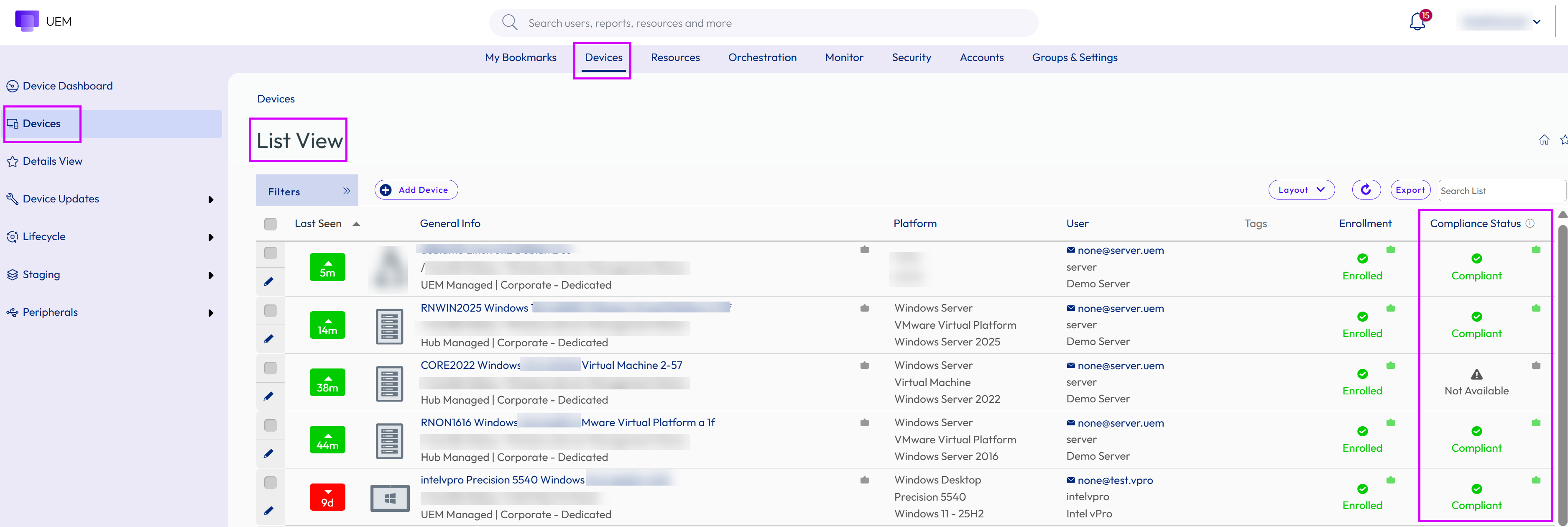Sort by Last Seen arrow
This screenshot has width=1568, height=527.
point(357,224)
